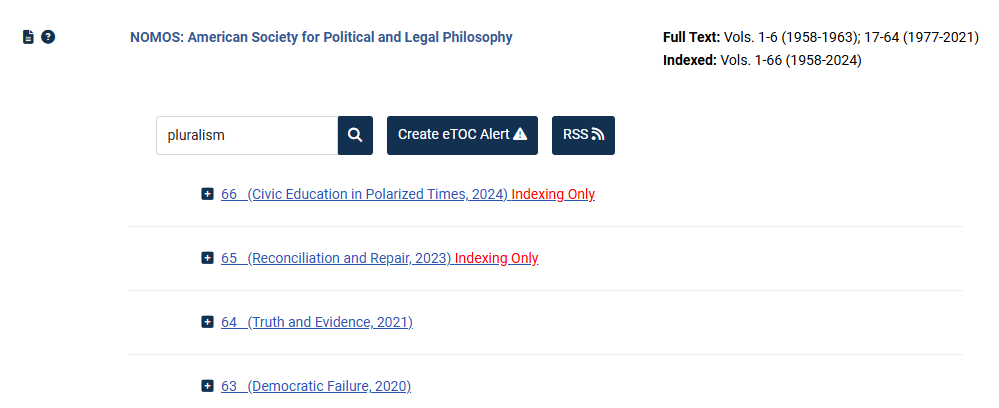Select the Full Text Vols. 1-6 coverage text
This screenshot has height=408, width=999.
click(821, 37)
